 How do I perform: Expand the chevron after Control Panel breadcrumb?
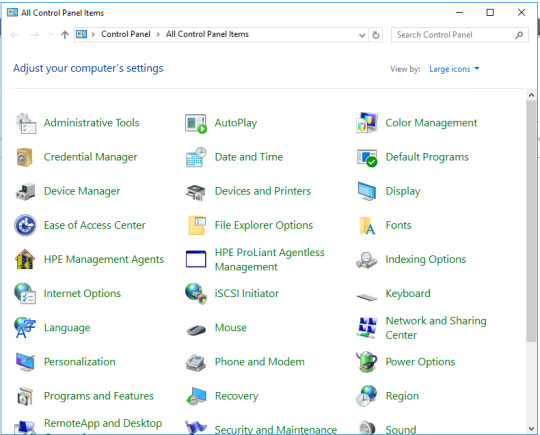coord(158,34)
